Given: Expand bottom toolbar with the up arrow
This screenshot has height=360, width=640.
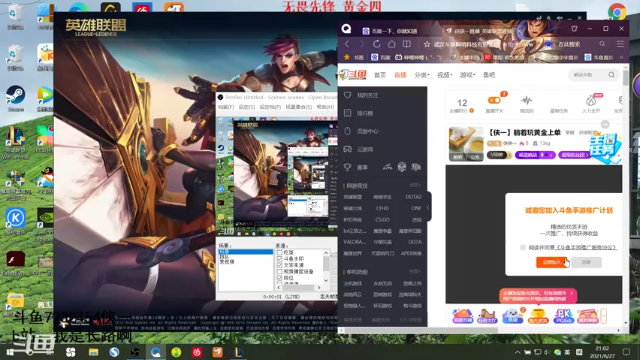Looking at the screenshot, I should [x=604, y=316].
